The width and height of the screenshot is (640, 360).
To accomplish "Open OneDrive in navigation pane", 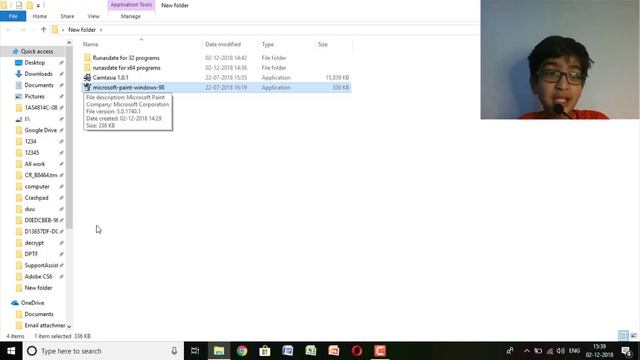I will [x=32, y=303].
